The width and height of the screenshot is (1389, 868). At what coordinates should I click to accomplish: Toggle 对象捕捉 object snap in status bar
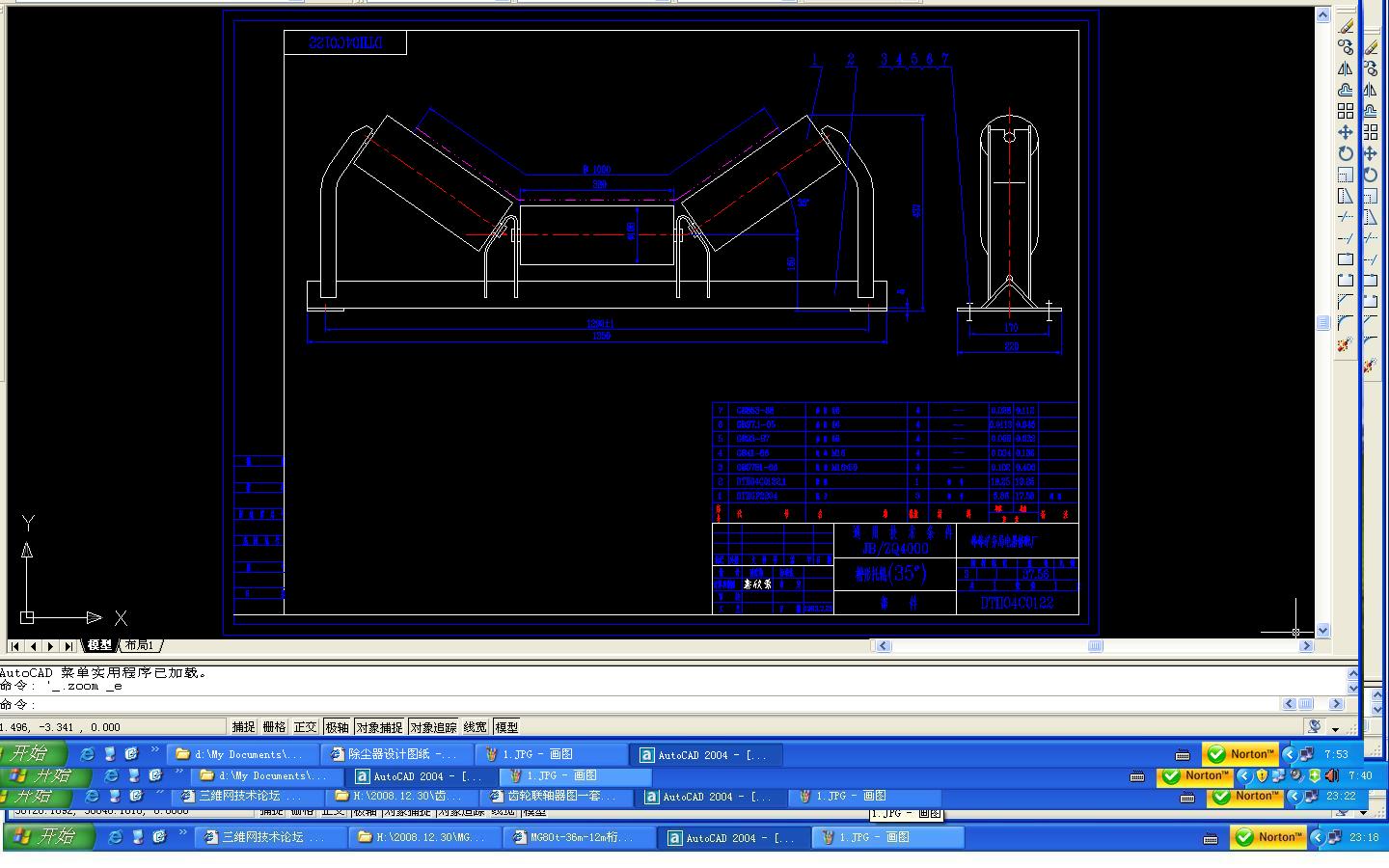[379, 727]
